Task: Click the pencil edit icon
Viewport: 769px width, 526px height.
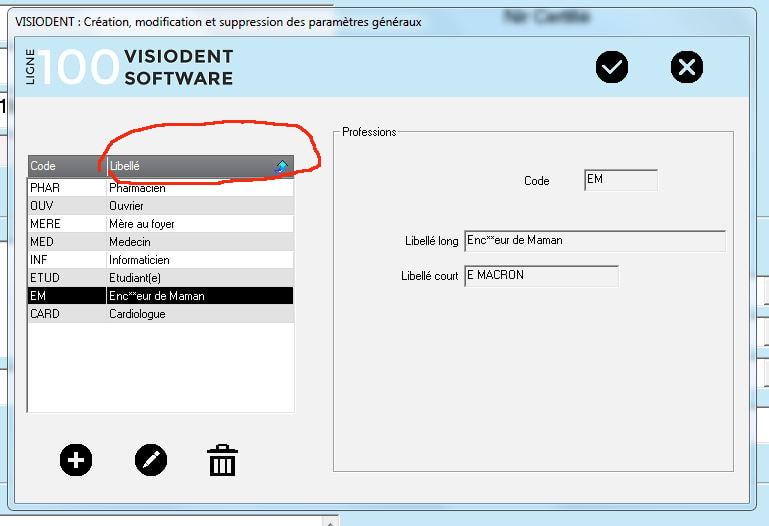Action: click(x=150, y=460)
